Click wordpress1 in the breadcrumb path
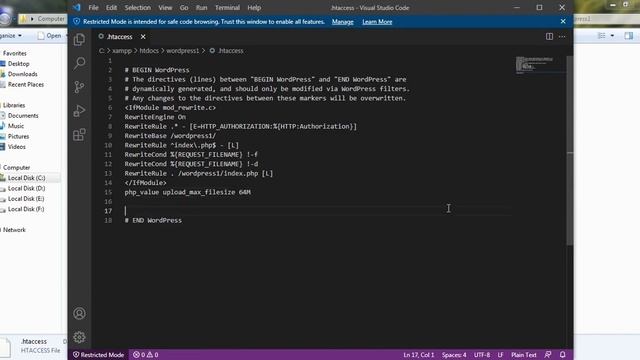Screen dimensions: 640x360 click(182, 51)
